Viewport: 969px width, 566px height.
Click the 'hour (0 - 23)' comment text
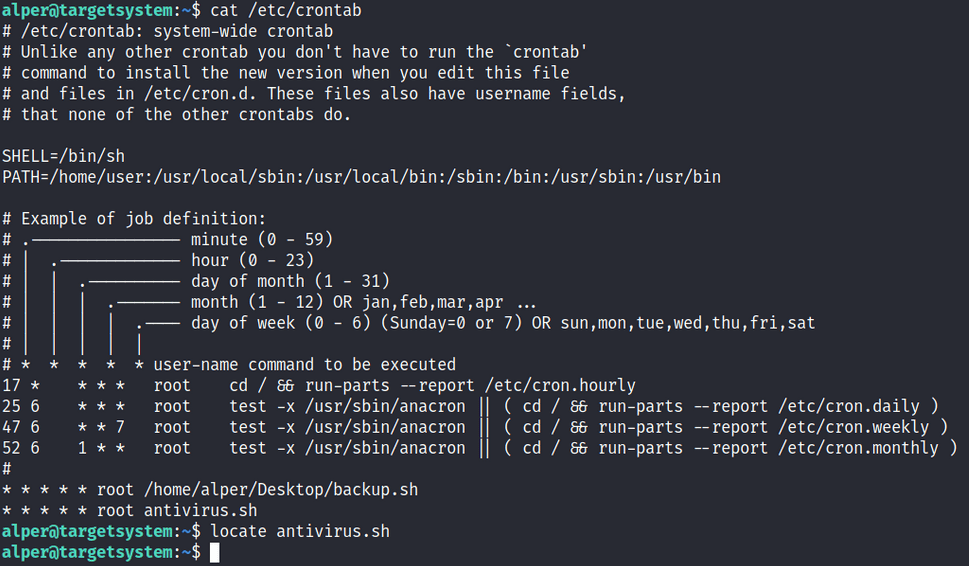253,261
